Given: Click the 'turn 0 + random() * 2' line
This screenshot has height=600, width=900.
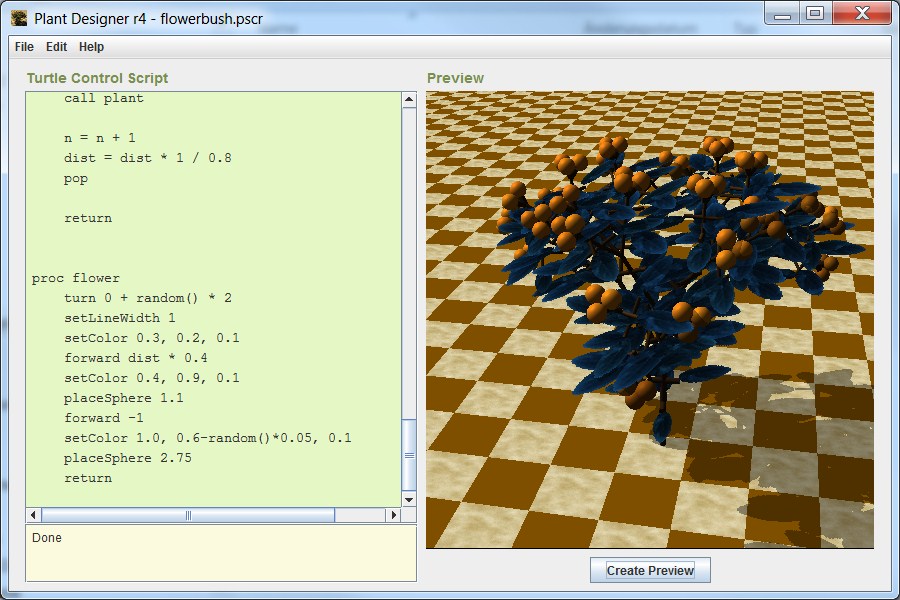Looking at the screenshot, I should point(148,298).
